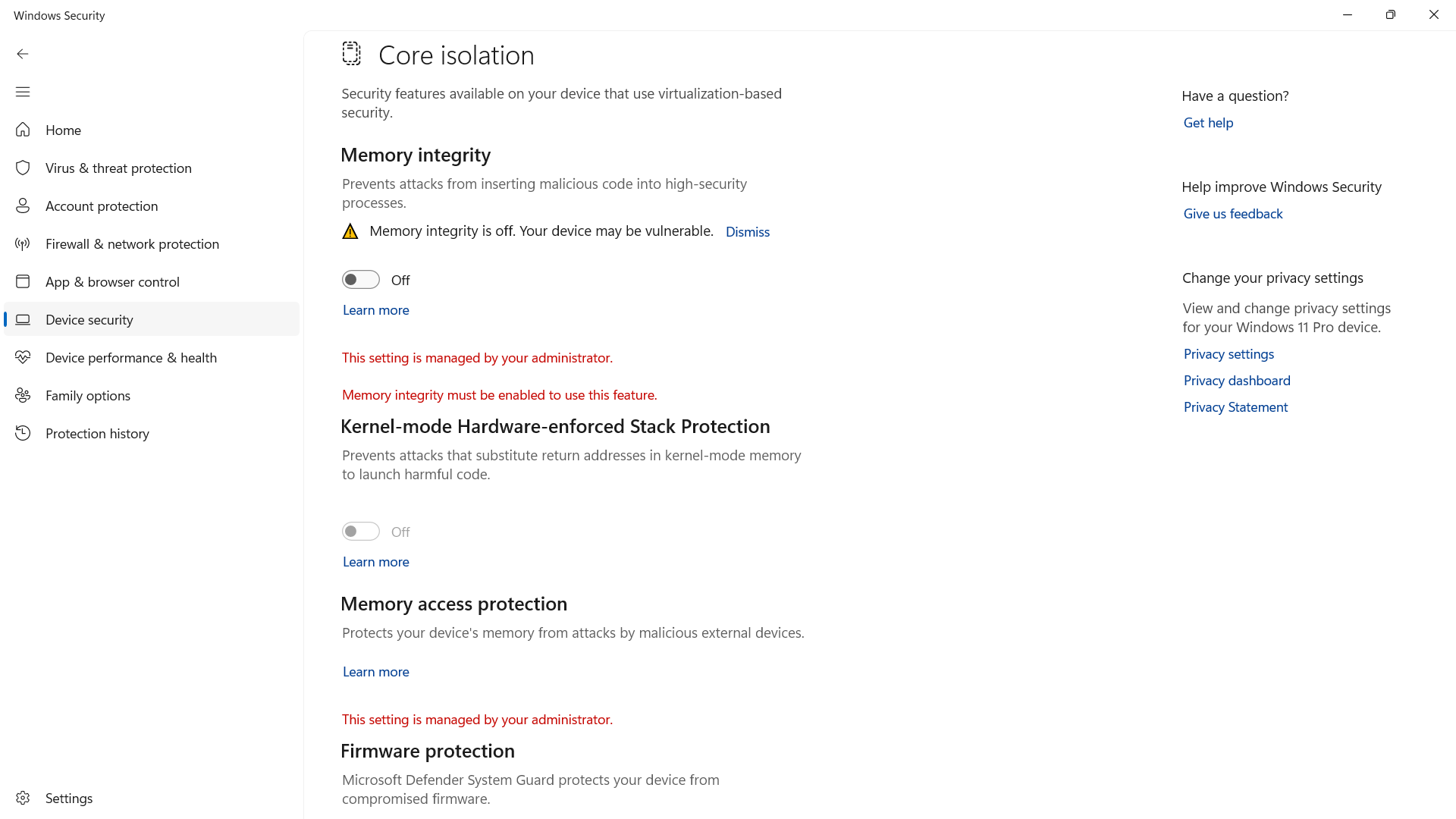
Task: Open App & browser control icon
Action: [23, 281]
